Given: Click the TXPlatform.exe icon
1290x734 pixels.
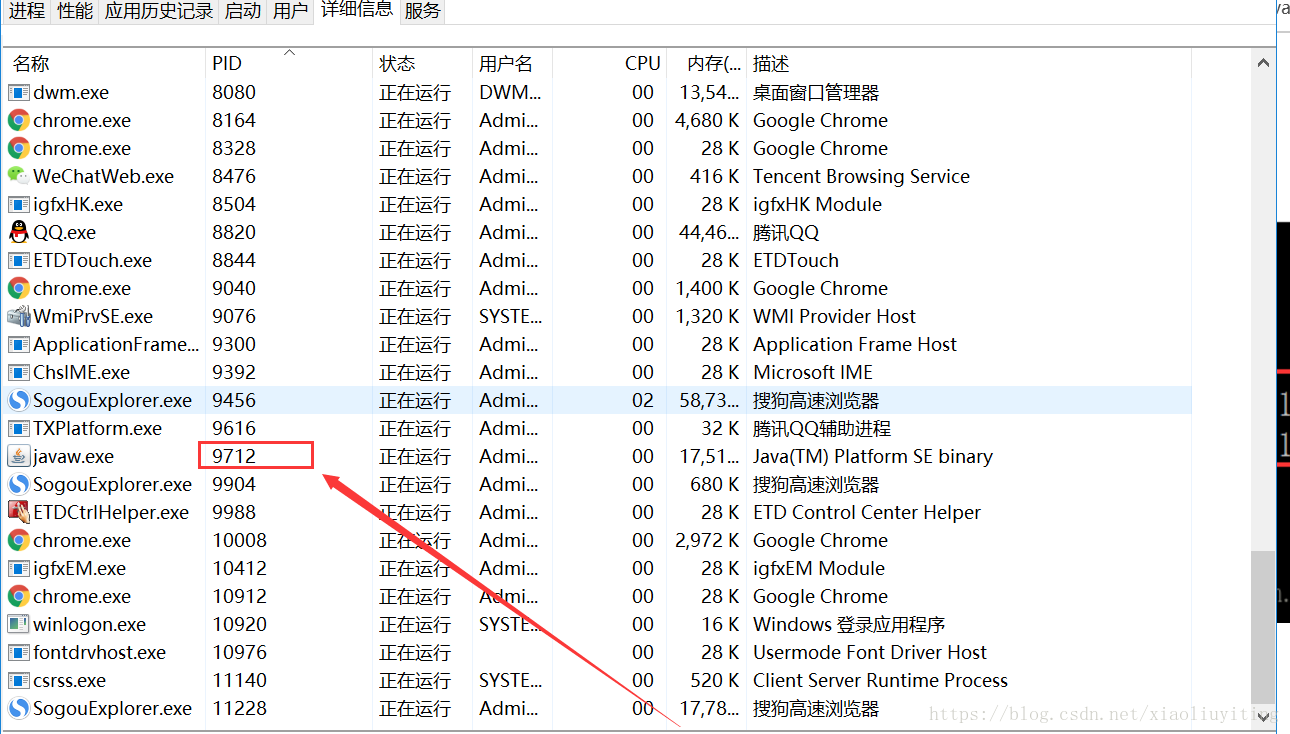Looking at the screenshot, I should point(18,428).
